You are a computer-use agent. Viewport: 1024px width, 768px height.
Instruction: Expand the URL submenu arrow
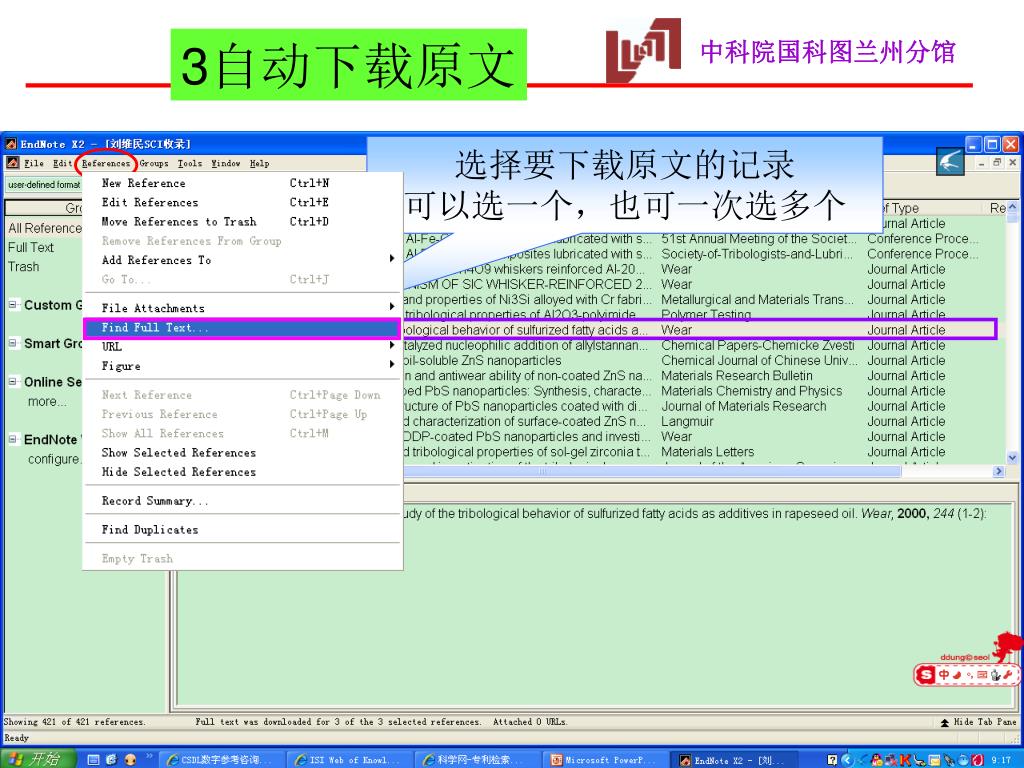(392, 345)
